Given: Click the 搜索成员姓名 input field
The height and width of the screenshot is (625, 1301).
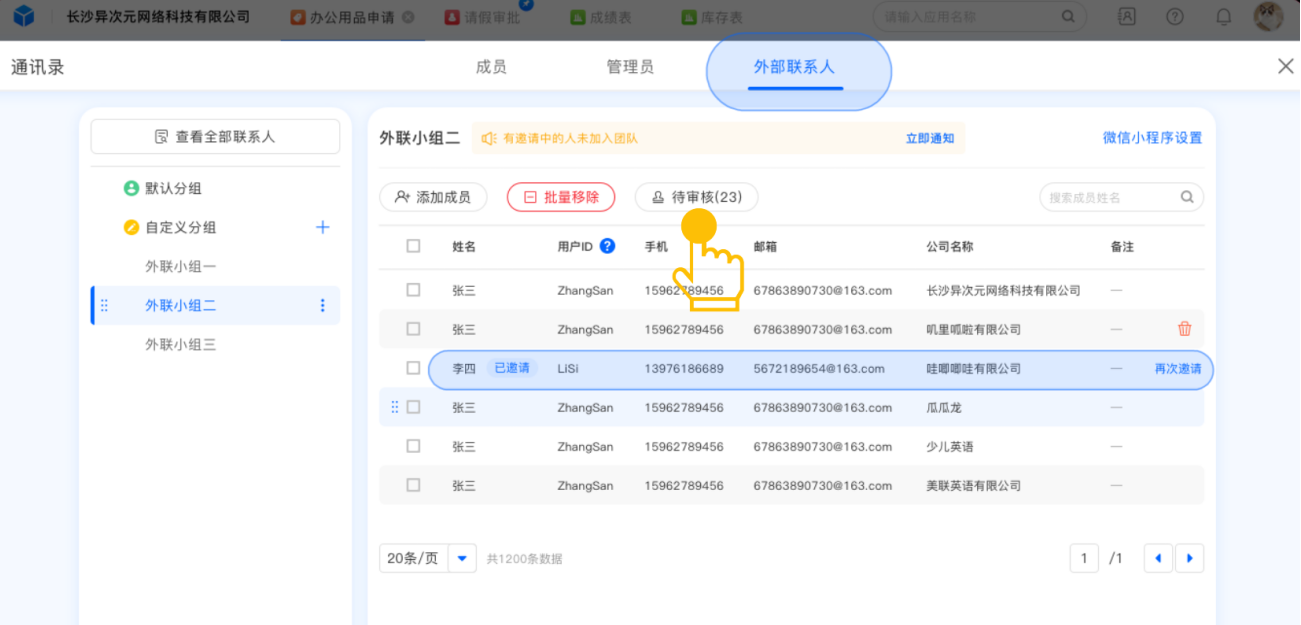Looking at the screenshot, I should coord(1110,197).
